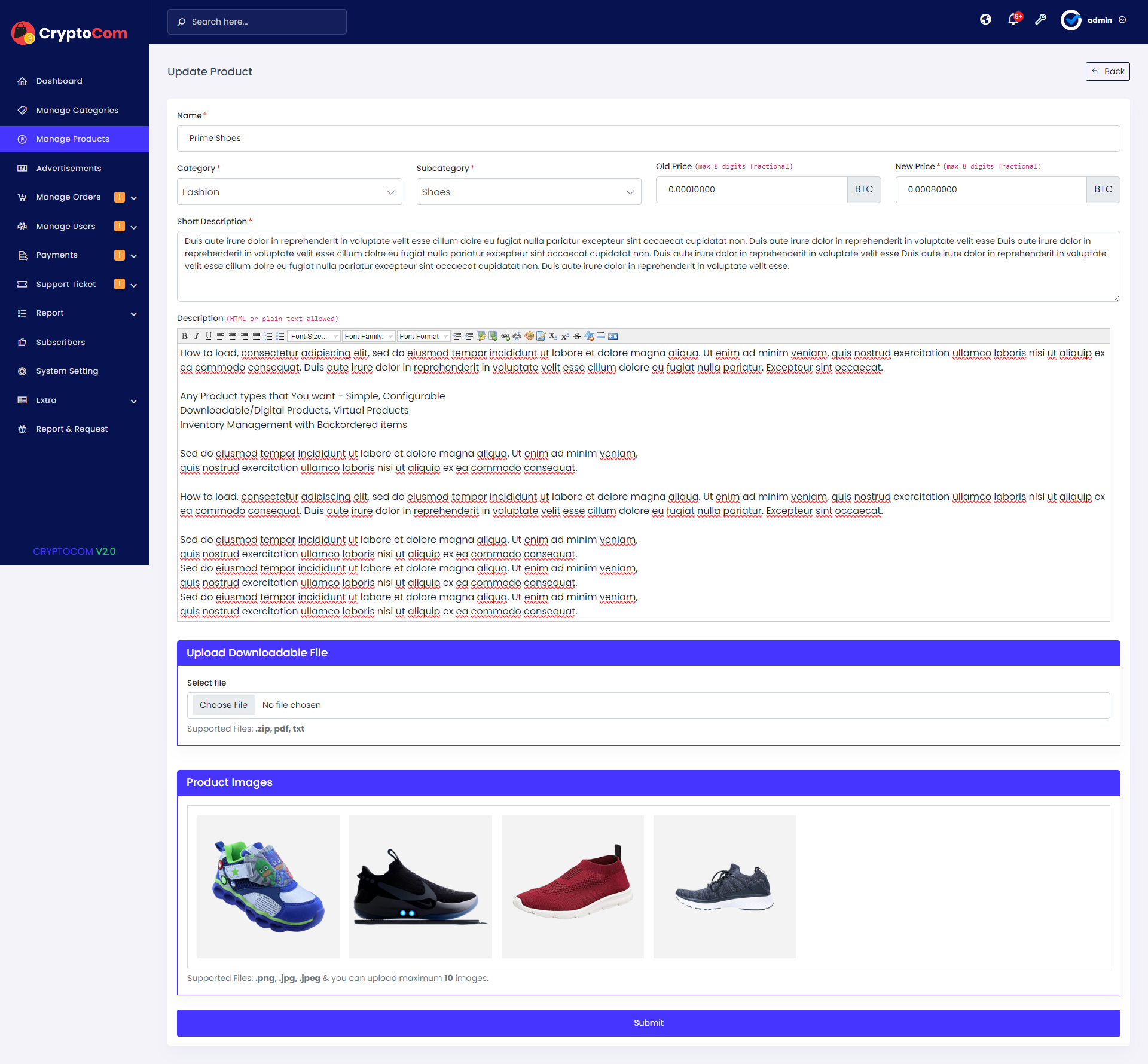Click the wrench settings icon in header

click(x=1040, y=20)
